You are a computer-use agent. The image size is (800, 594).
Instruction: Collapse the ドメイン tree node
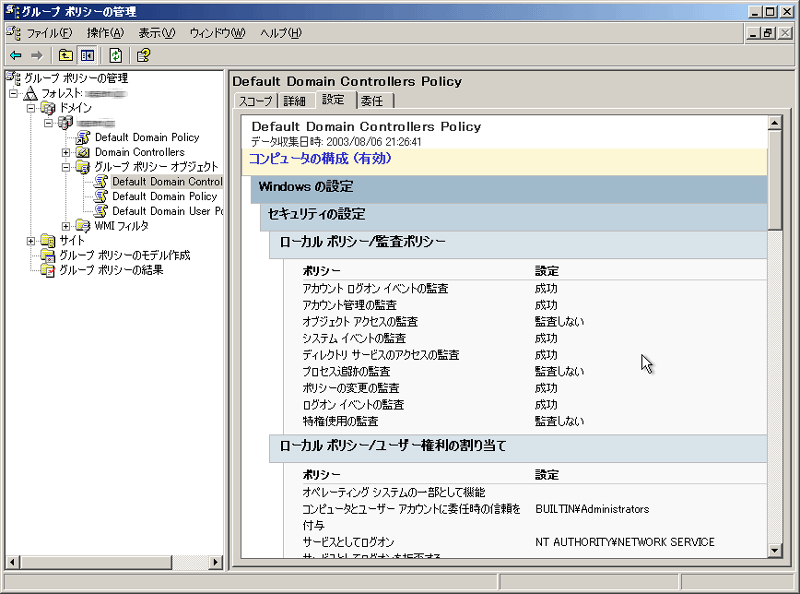(x=31, y=108)
